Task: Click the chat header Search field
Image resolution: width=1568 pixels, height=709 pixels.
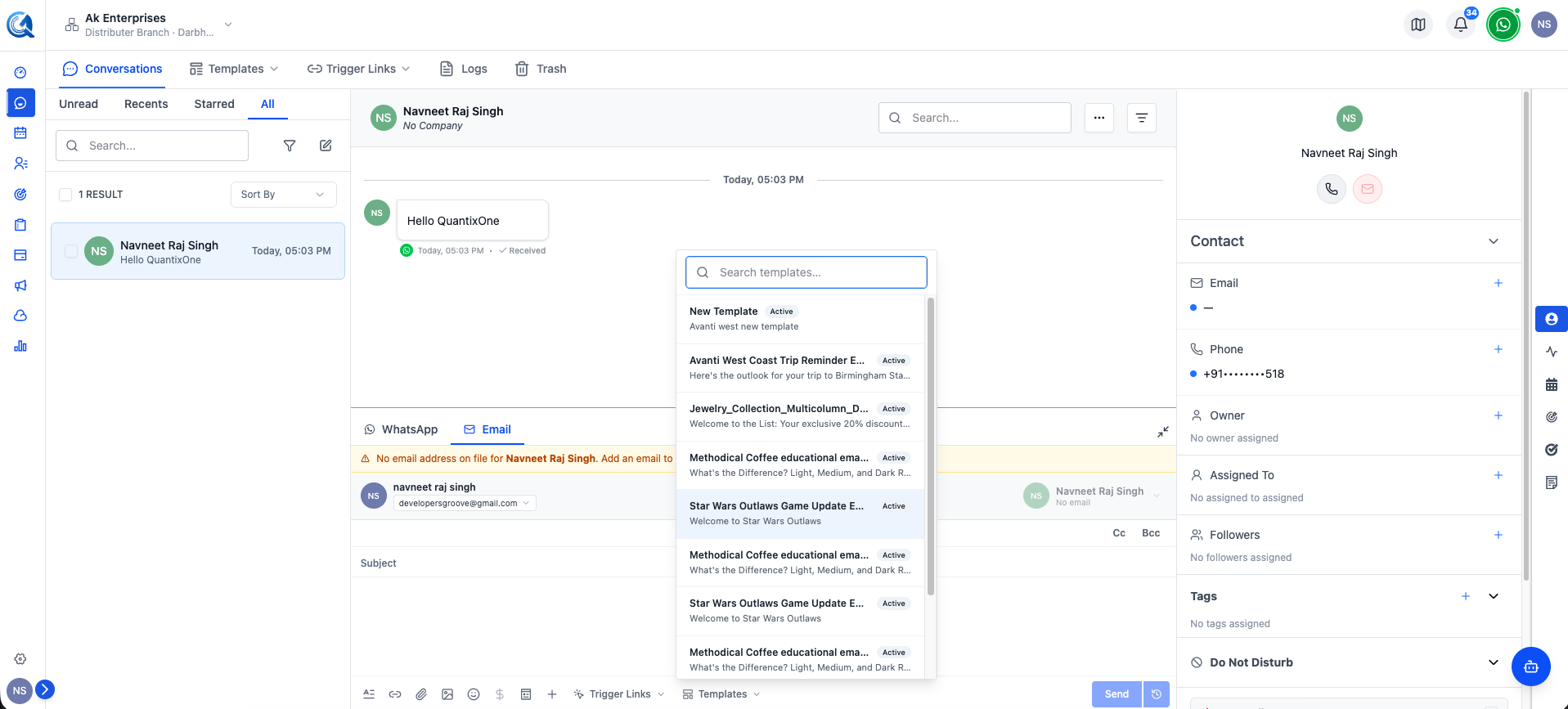Action: point(975,118)
